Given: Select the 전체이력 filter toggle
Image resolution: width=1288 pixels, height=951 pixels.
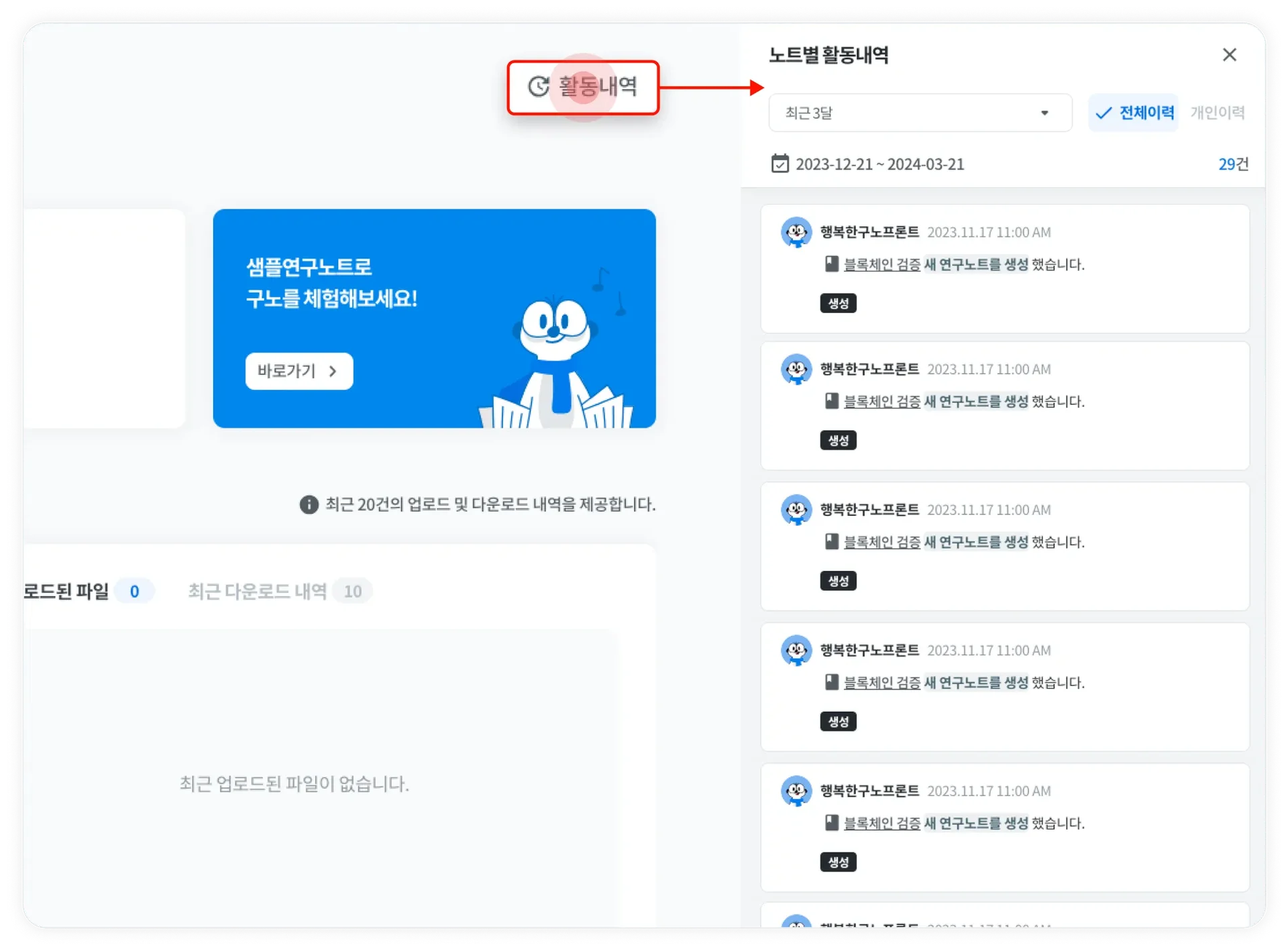Looking at the screenshot, I should tap(1133, 113).
